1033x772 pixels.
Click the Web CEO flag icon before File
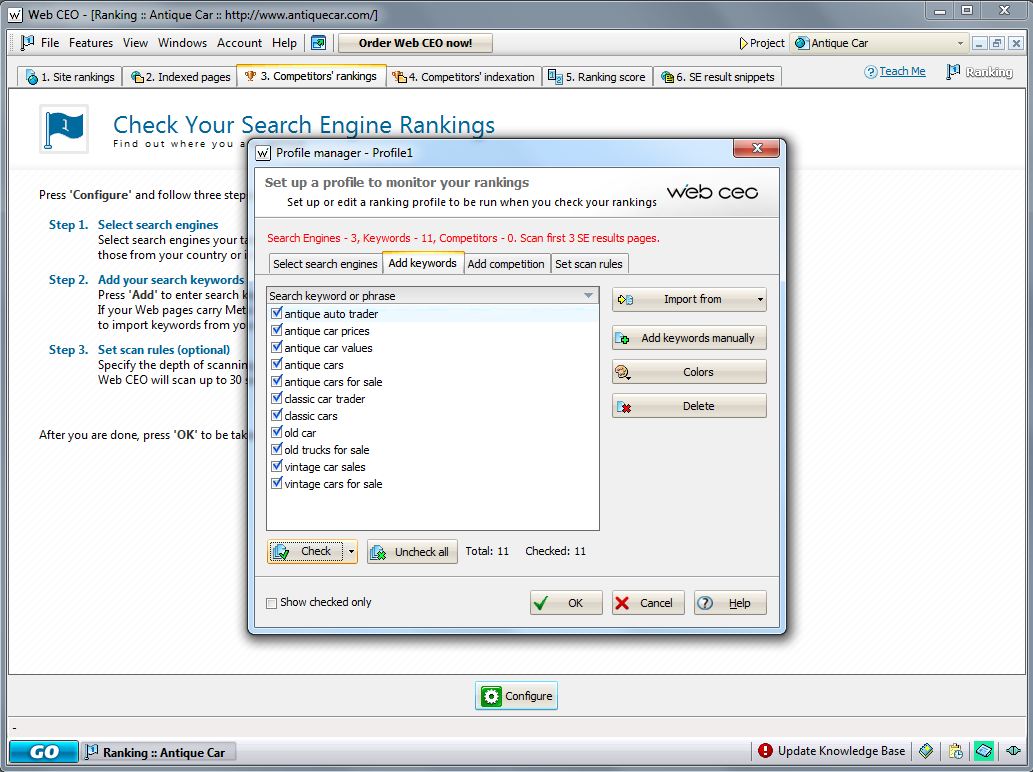click(27, 43)
